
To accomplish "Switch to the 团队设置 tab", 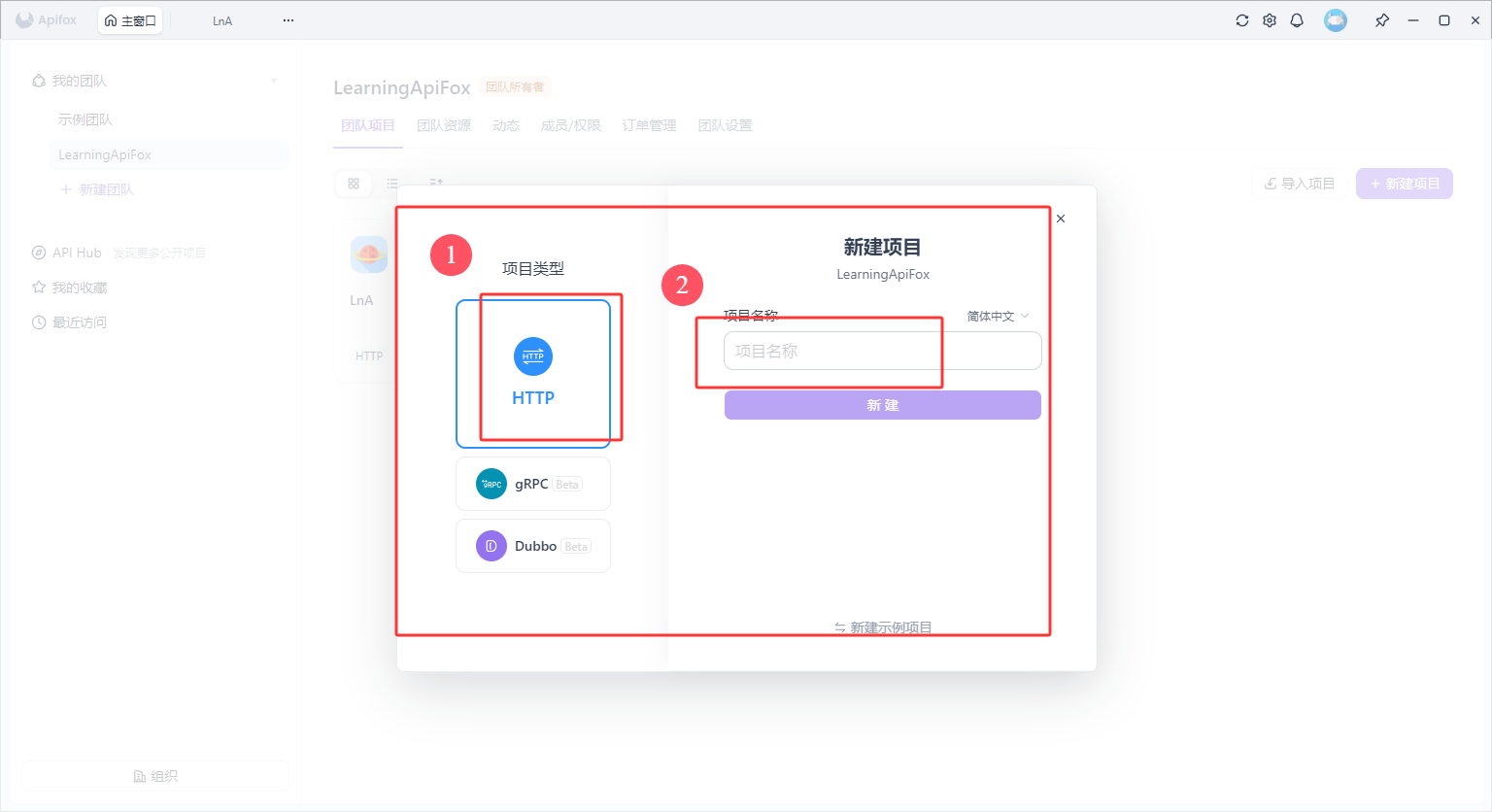I will point(726,125).
